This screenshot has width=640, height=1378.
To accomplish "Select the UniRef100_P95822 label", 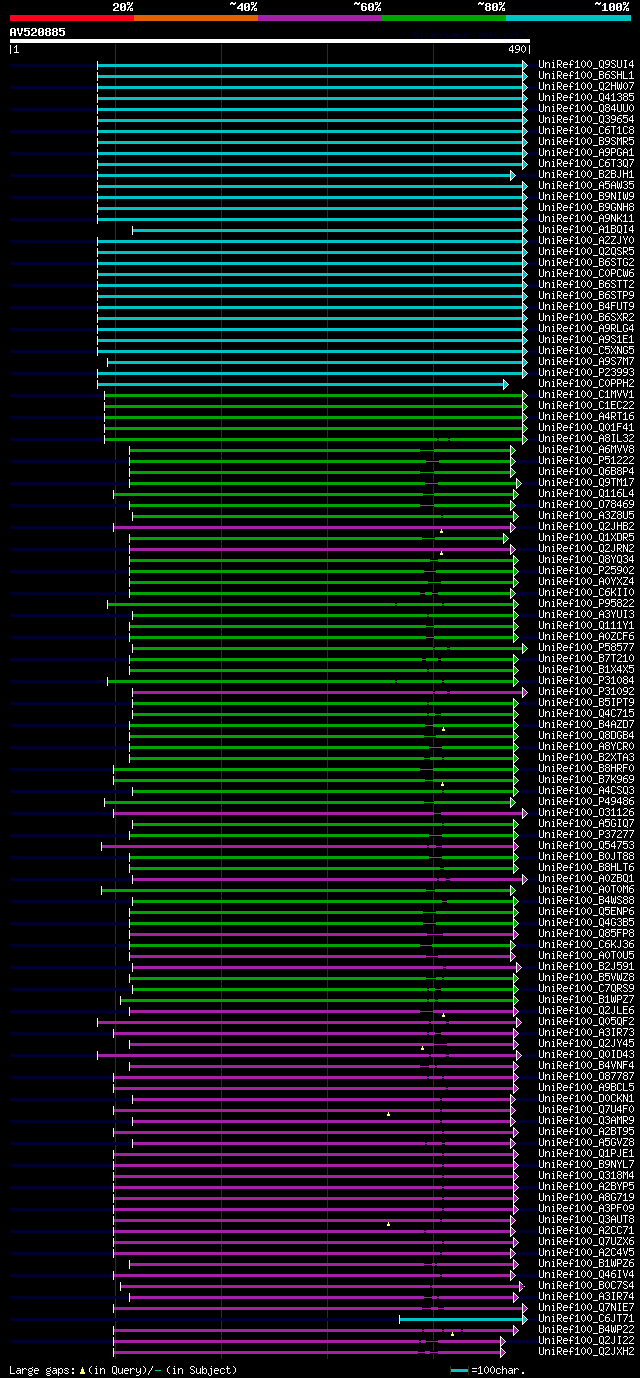I will pyautogui.click(x=586, y=603).
